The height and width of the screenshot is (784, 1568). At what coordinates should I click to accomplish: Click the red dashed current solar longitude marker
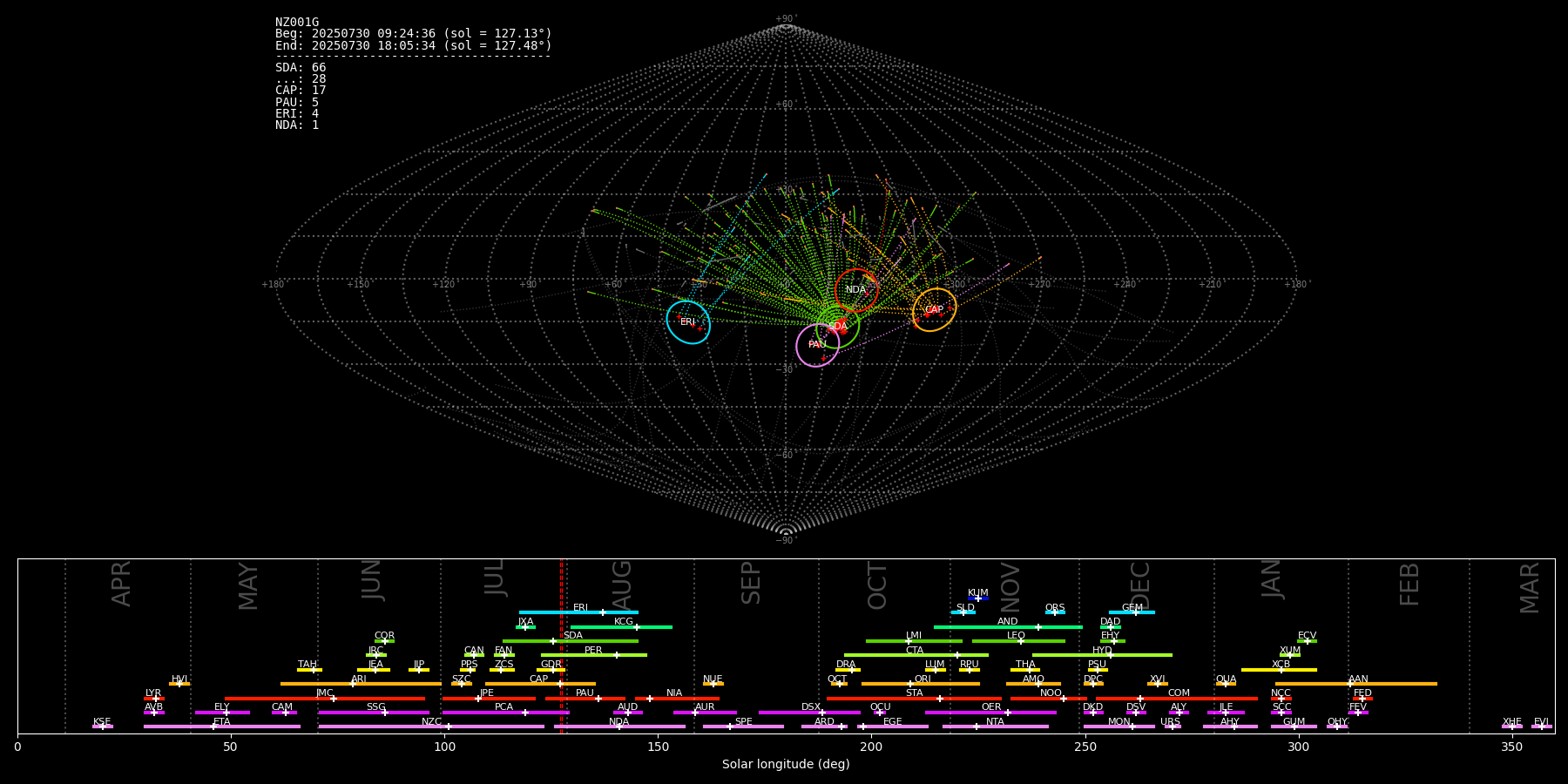(561, 645)
